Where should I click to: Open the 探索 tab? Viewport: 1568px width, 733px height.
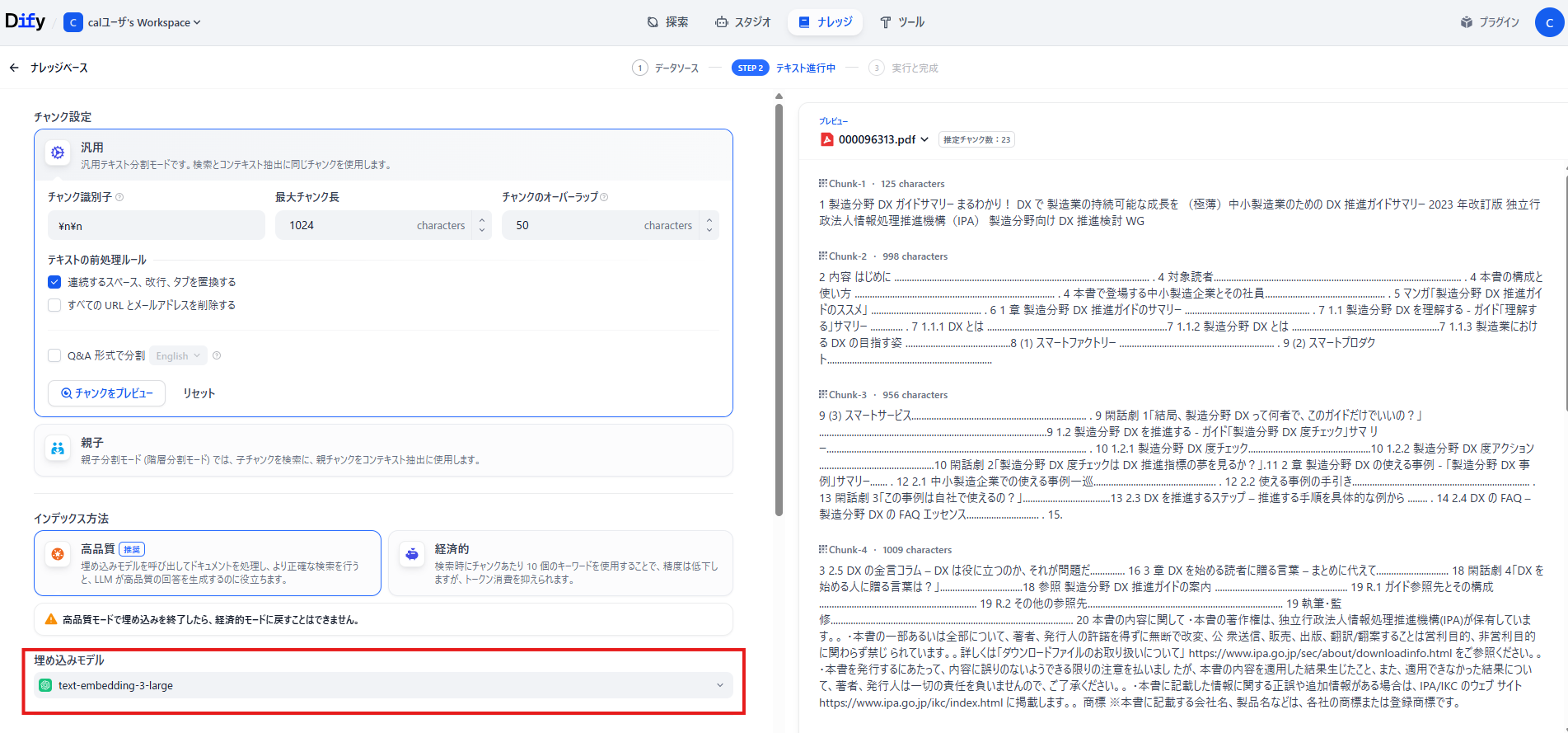click(667, 22)
